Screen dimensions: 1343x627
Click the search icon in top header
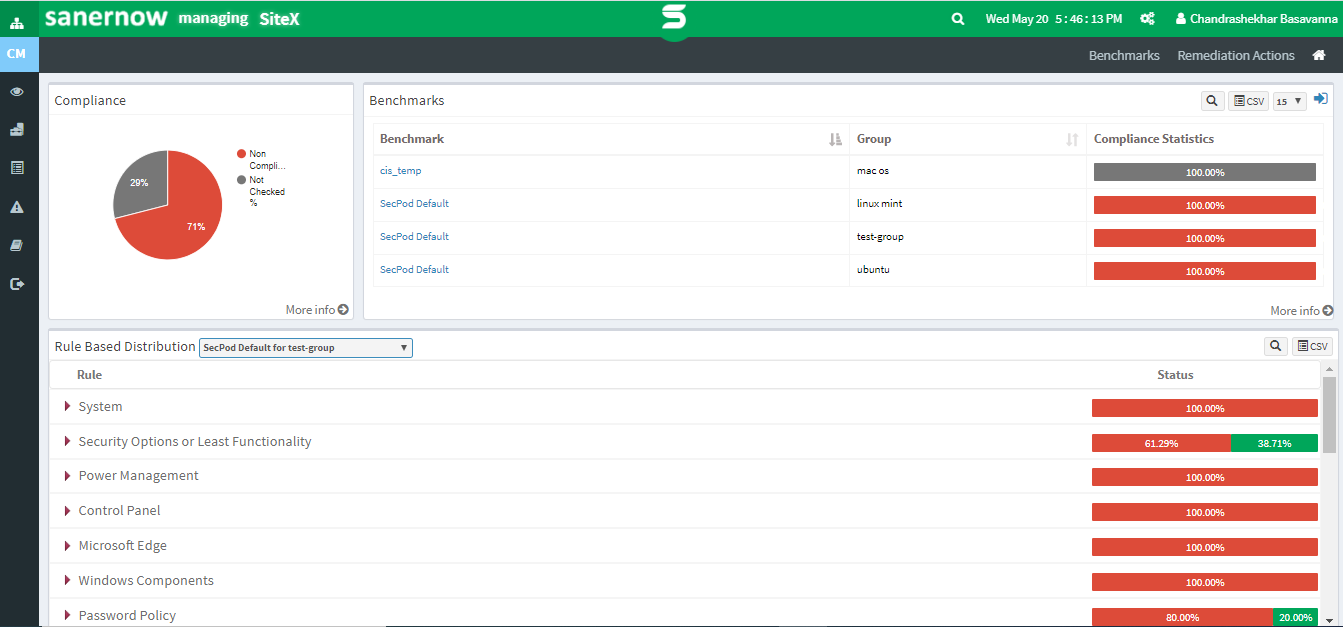pyautogui.click(x=958, y=19)
